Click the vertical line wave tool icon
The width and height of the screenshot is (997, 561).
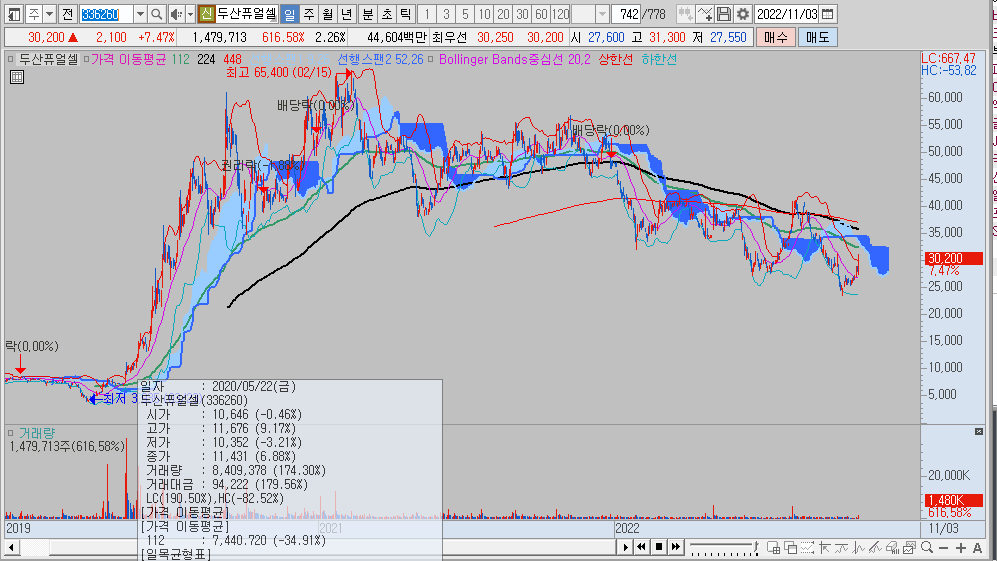[858, 547]
